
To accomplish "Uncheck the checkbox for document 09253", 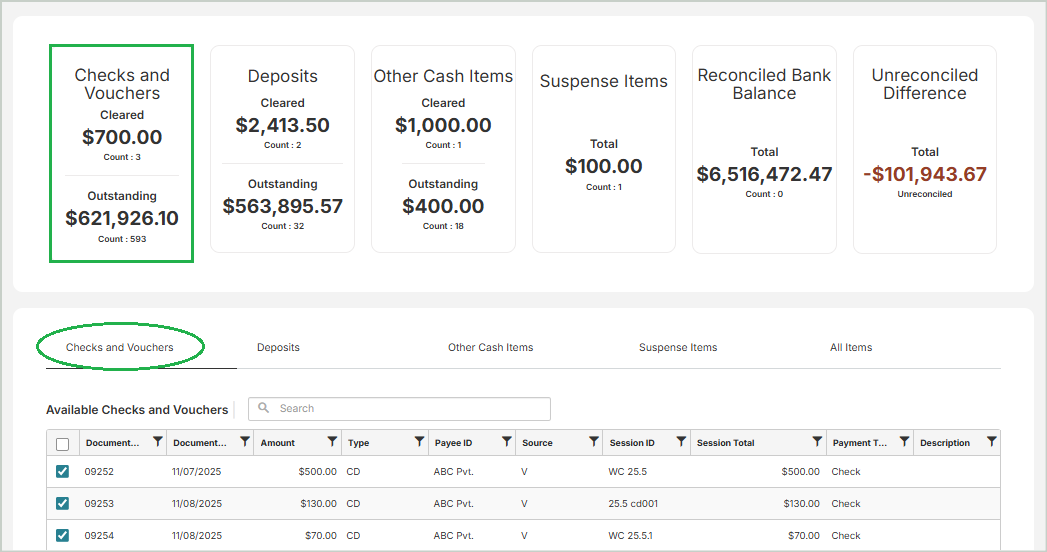I will (63, 504).
